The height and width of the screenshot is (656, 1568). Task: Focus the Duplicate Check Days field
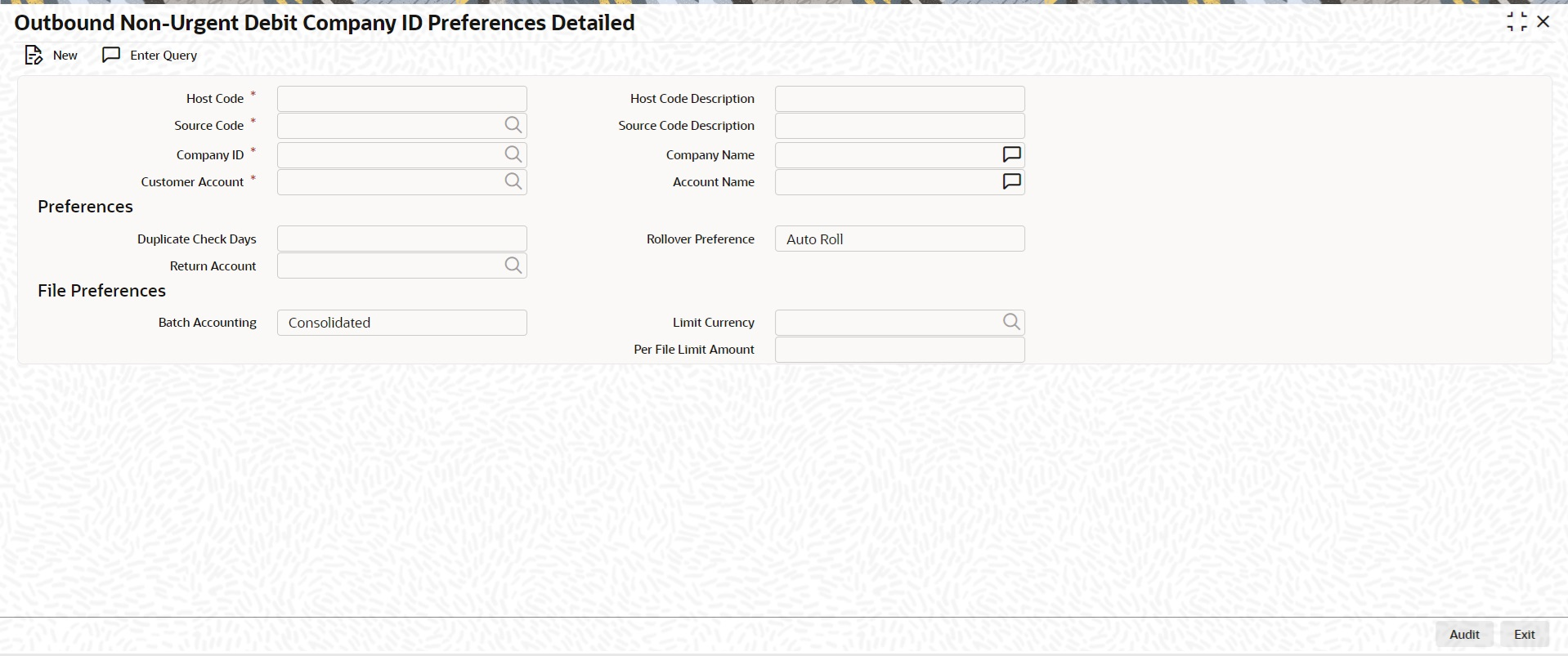(401, 239)
